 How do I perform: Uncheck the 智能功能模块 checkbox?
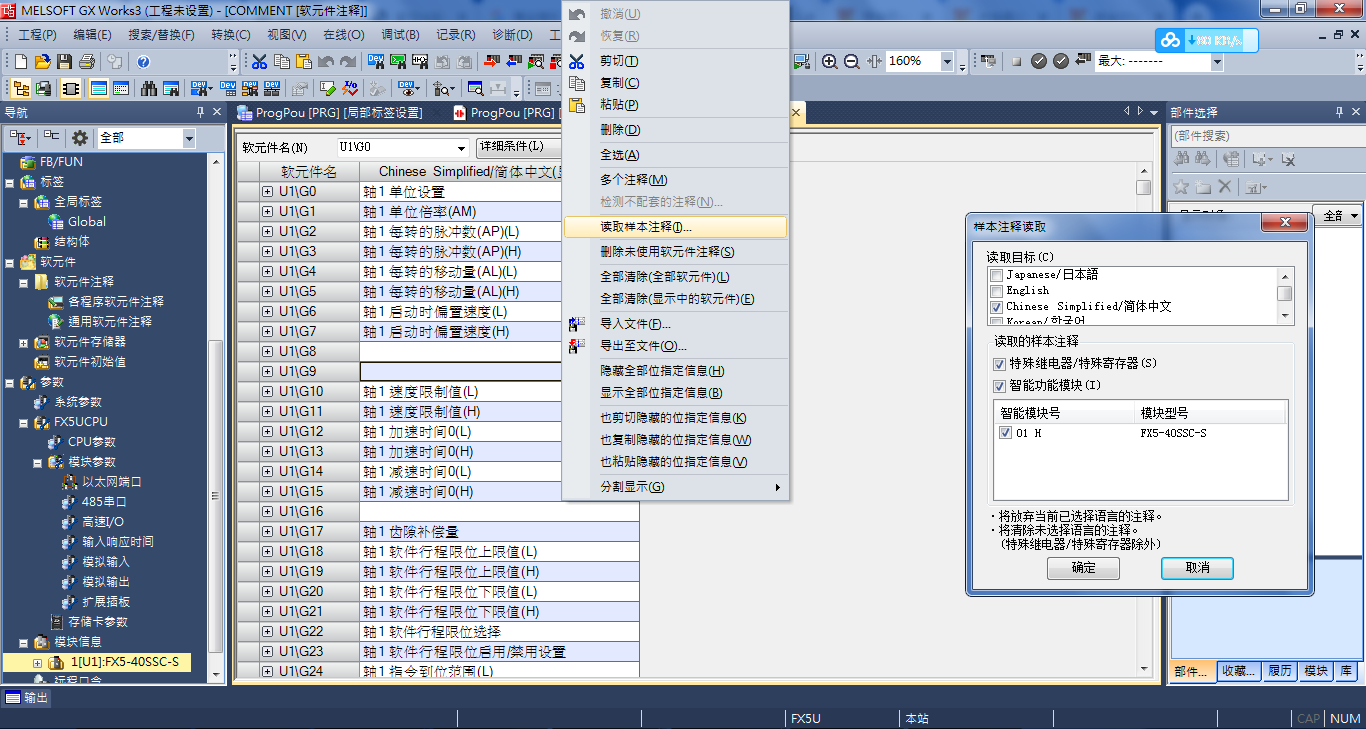[x=1000, y=386]
